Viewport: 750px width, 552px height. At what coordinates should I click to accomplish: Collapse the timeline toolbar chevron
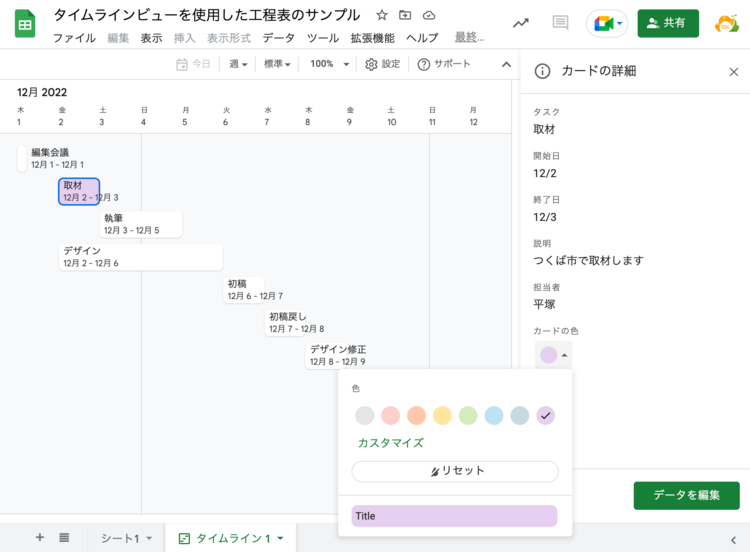pos(506,64)
